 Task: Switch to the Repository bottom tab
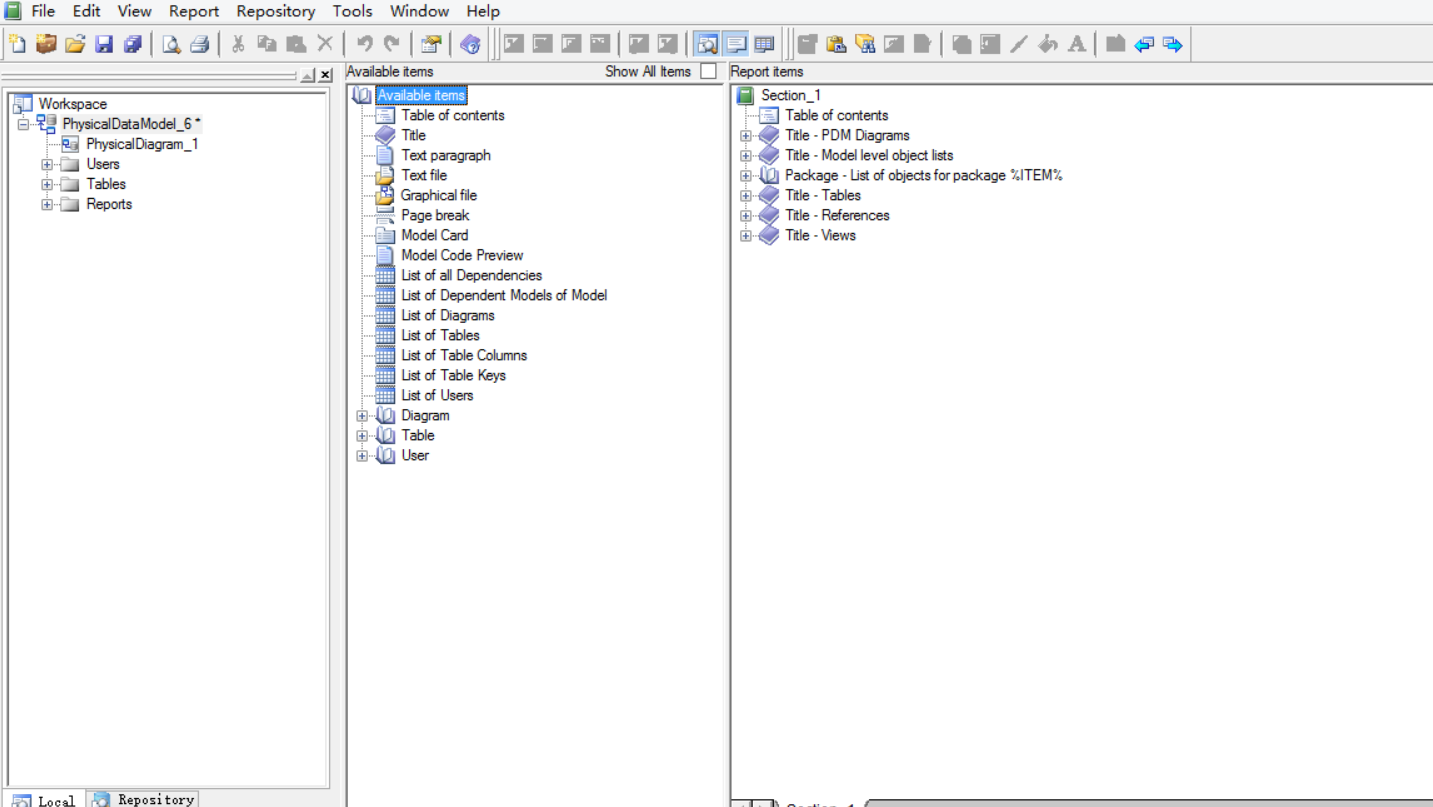pos(143,799)
